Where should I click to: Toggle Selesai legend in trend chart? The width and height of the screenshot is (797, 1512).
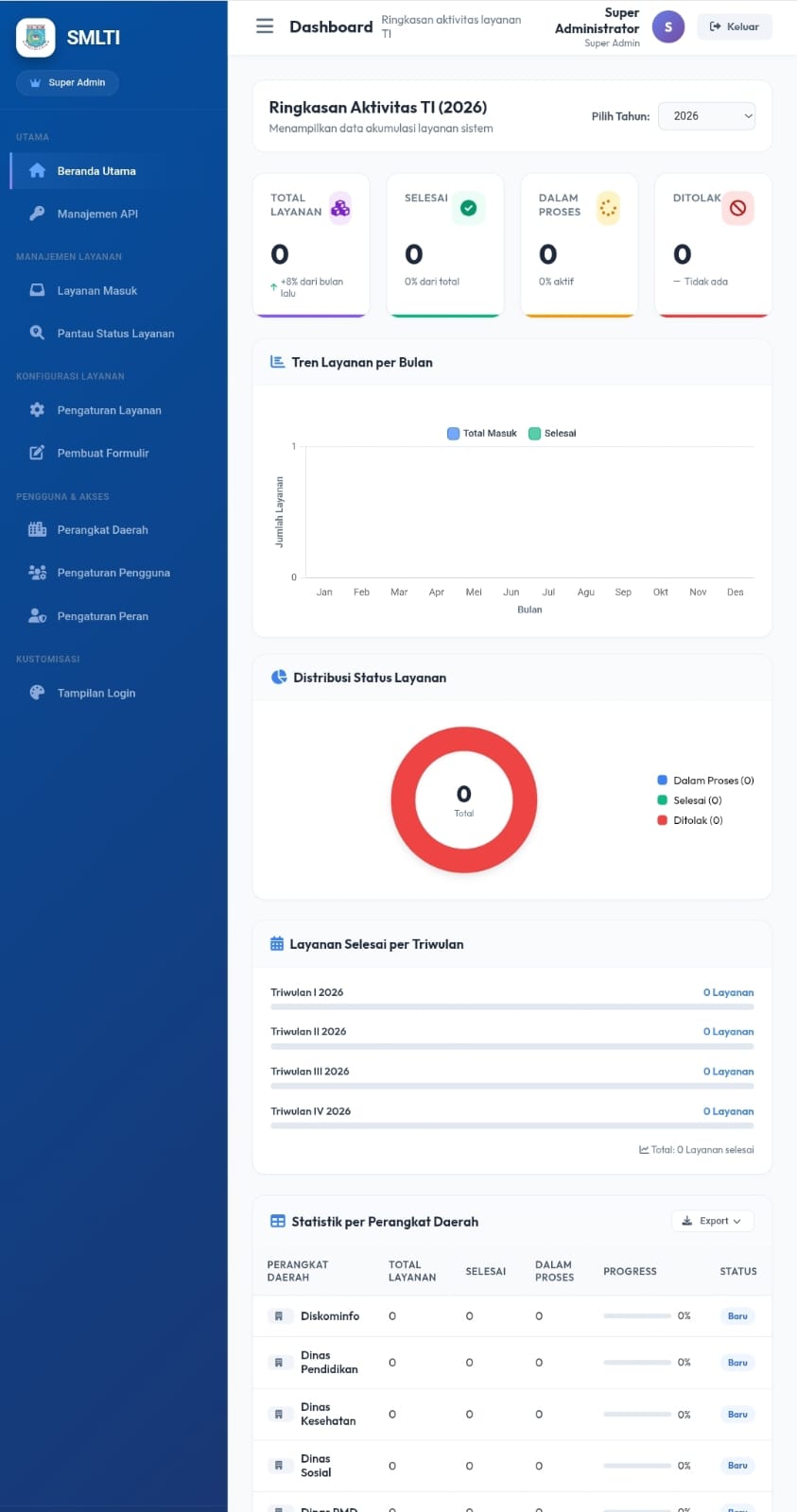(552, 434)
